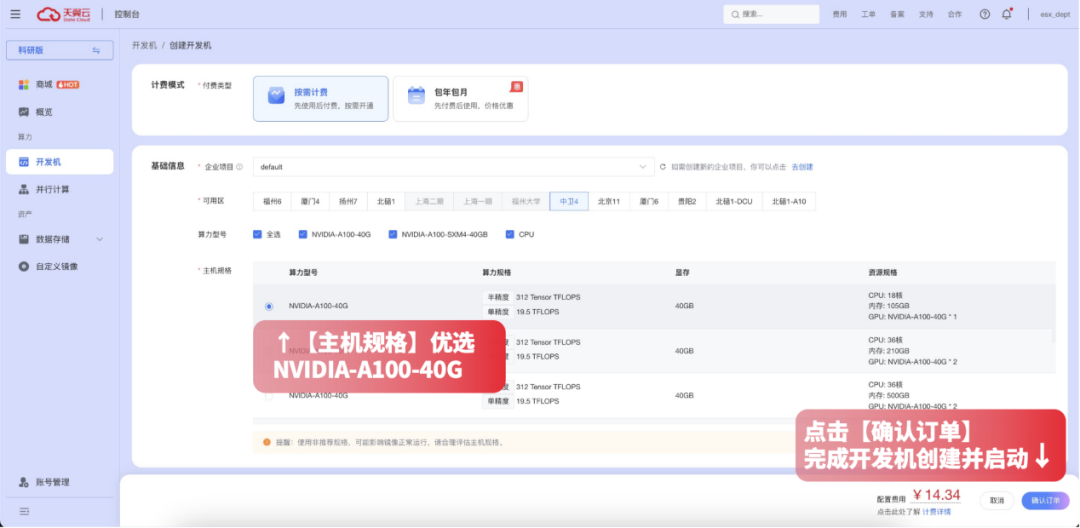Click the 科研版 switch arrows icon
This screenshot has width=1080, height=528.
96,50
